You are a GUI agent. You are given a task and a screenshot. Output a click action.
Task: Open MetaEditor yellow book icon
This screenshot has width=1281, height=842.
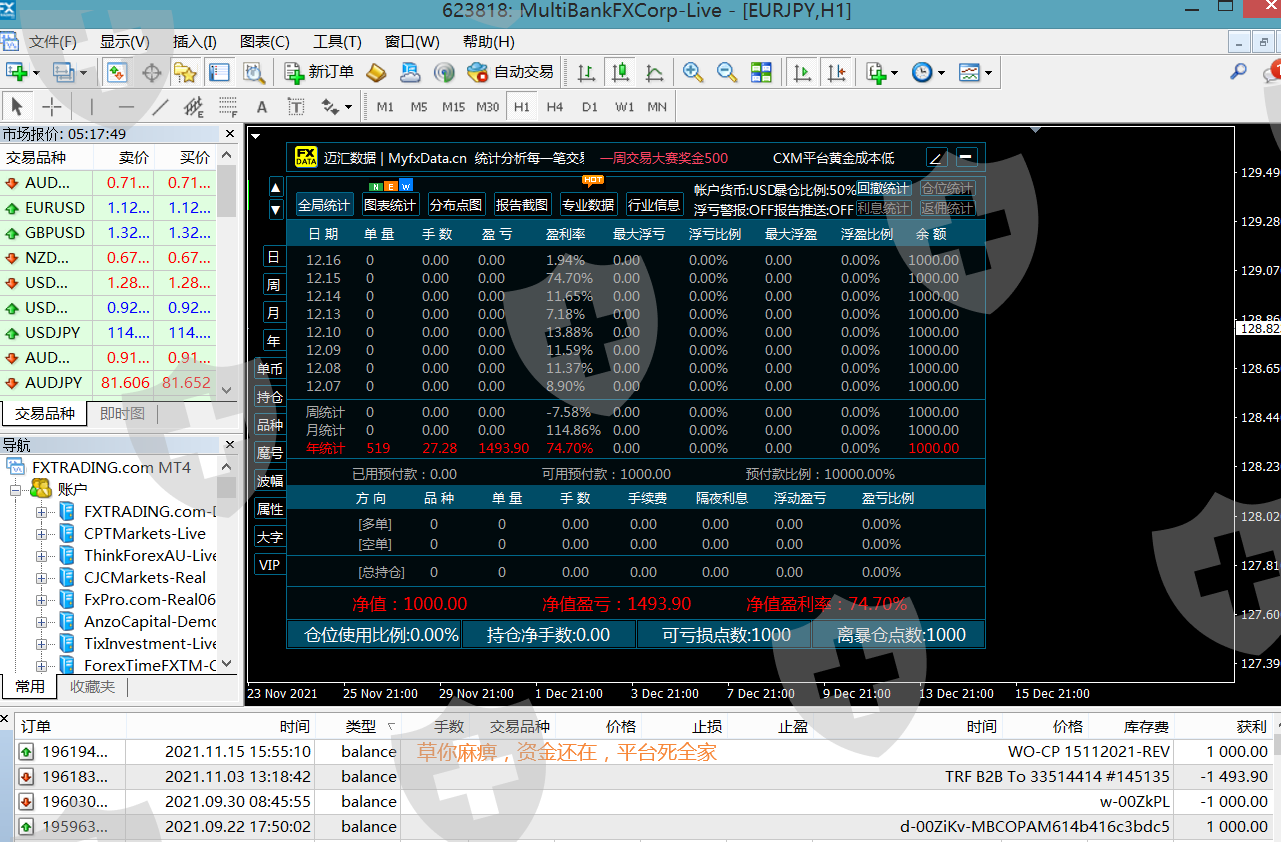pos(376,72)
